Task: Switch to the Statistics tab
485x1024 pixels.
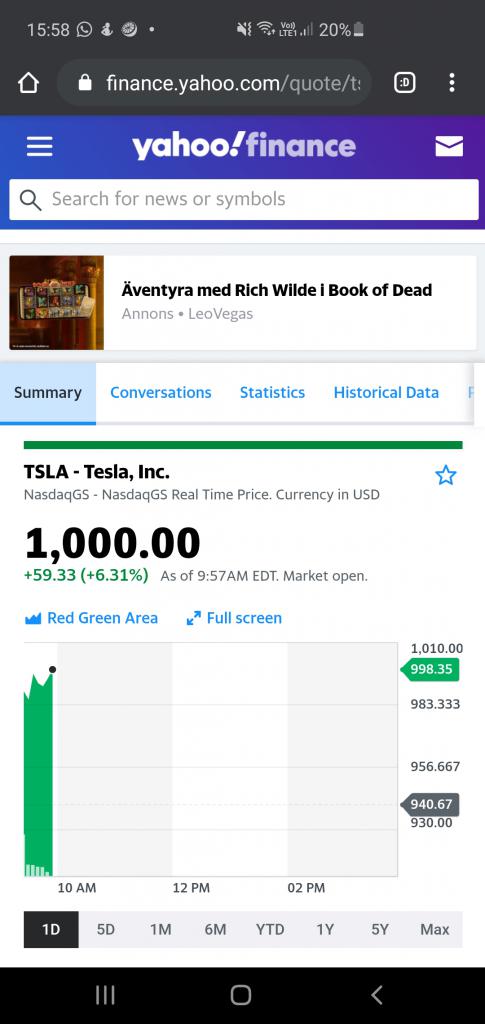Action: coord(272,392)
